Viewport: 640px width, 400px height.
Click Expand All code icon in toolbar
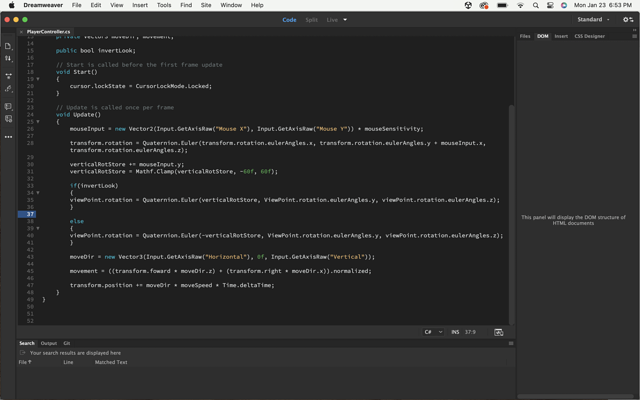coord(8,76)
